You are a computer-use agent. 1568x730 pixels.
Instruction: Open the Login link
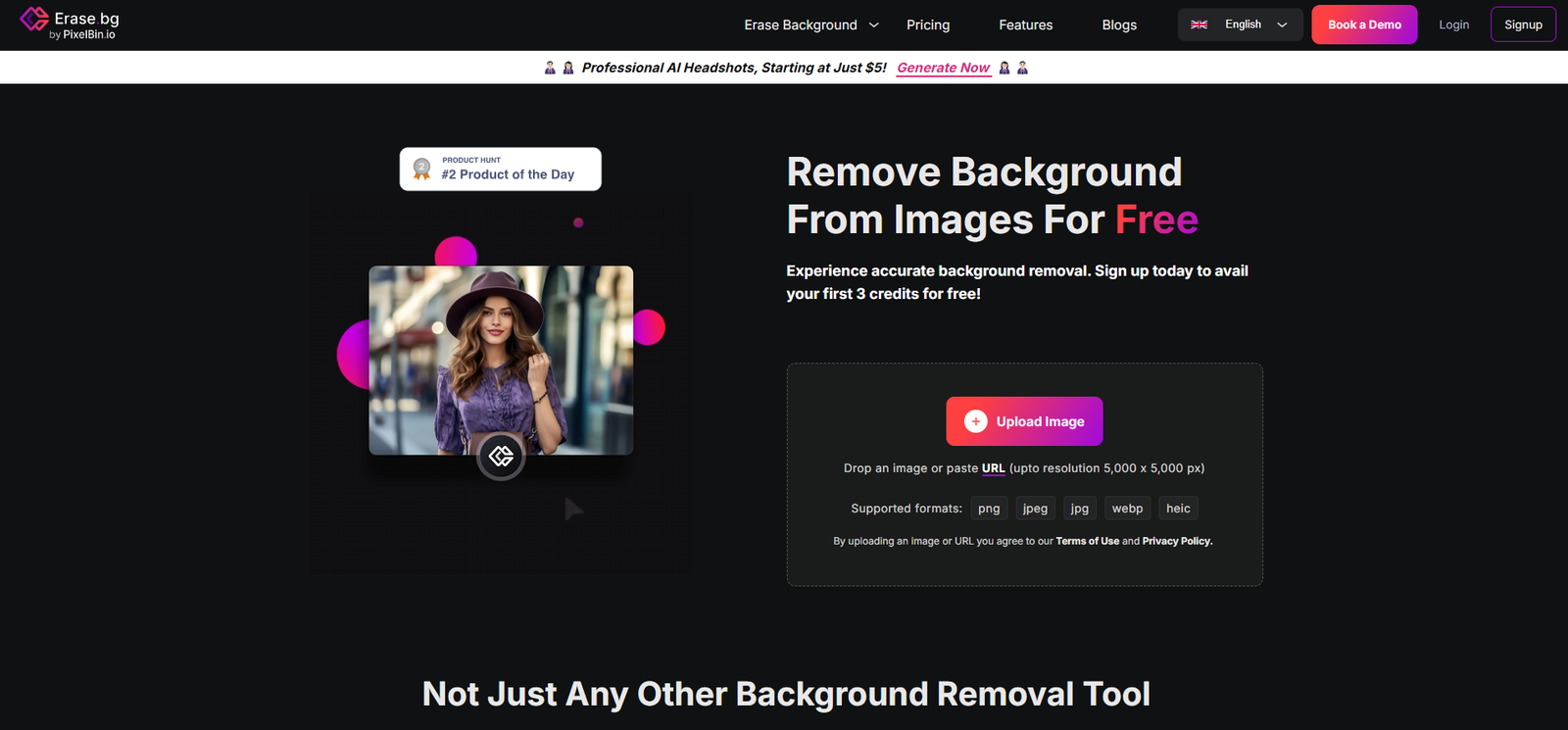point(1453,24)
